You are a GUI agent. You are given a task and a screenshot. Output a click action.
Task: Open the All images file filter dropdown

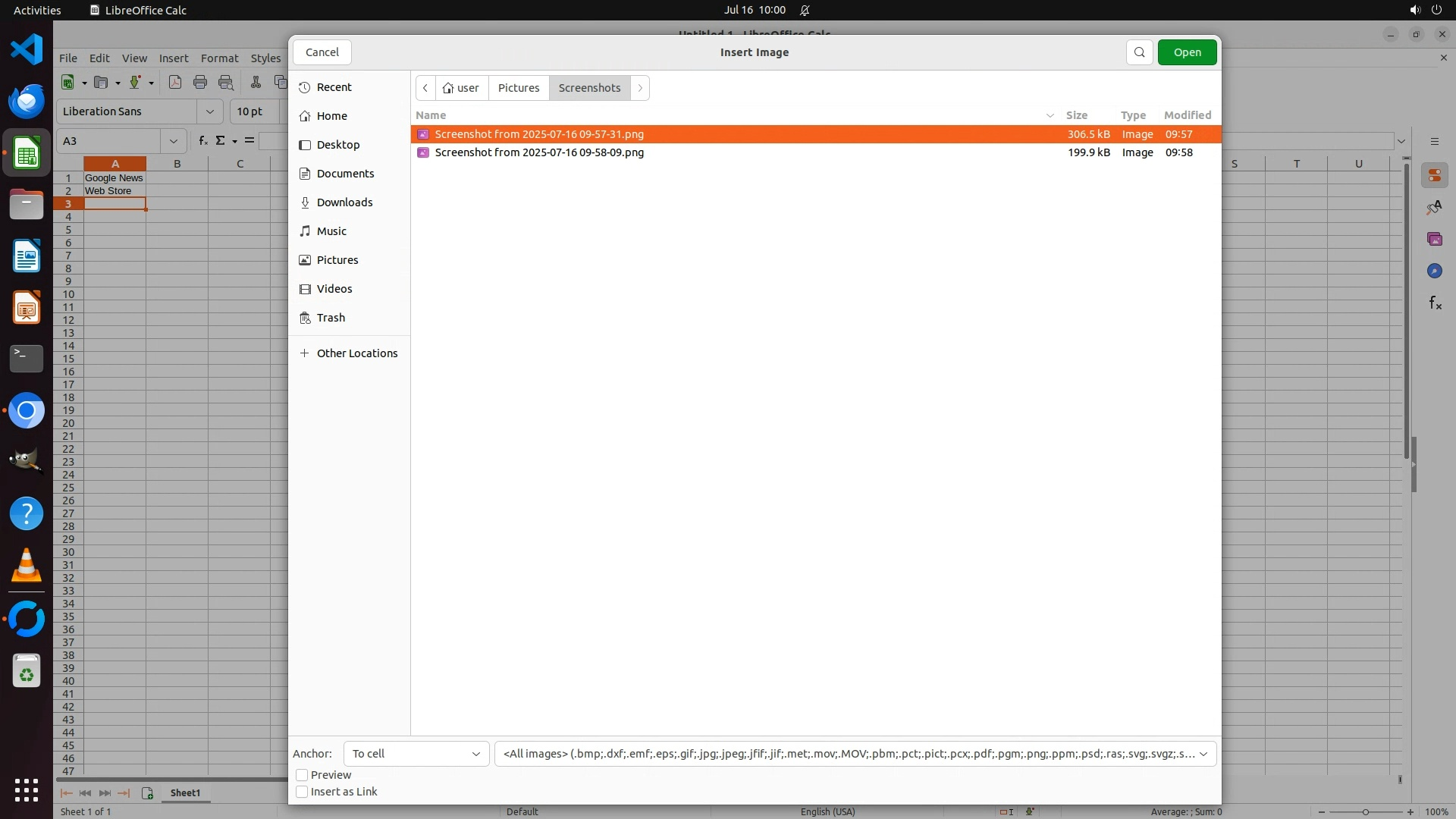click(x=855, y=754)
